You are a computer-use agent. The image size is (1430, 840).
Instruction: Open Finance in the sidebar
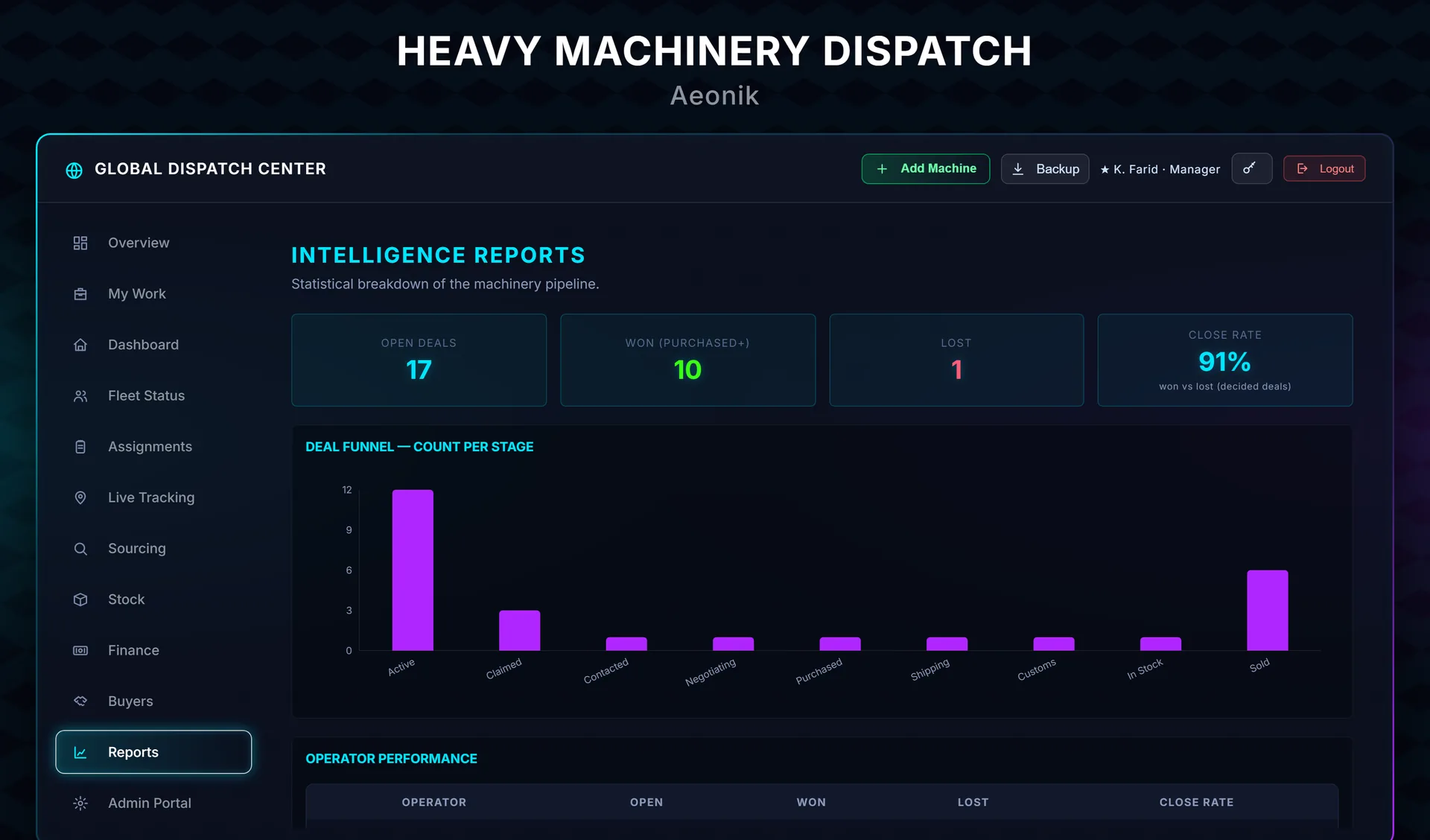[153, 650]
